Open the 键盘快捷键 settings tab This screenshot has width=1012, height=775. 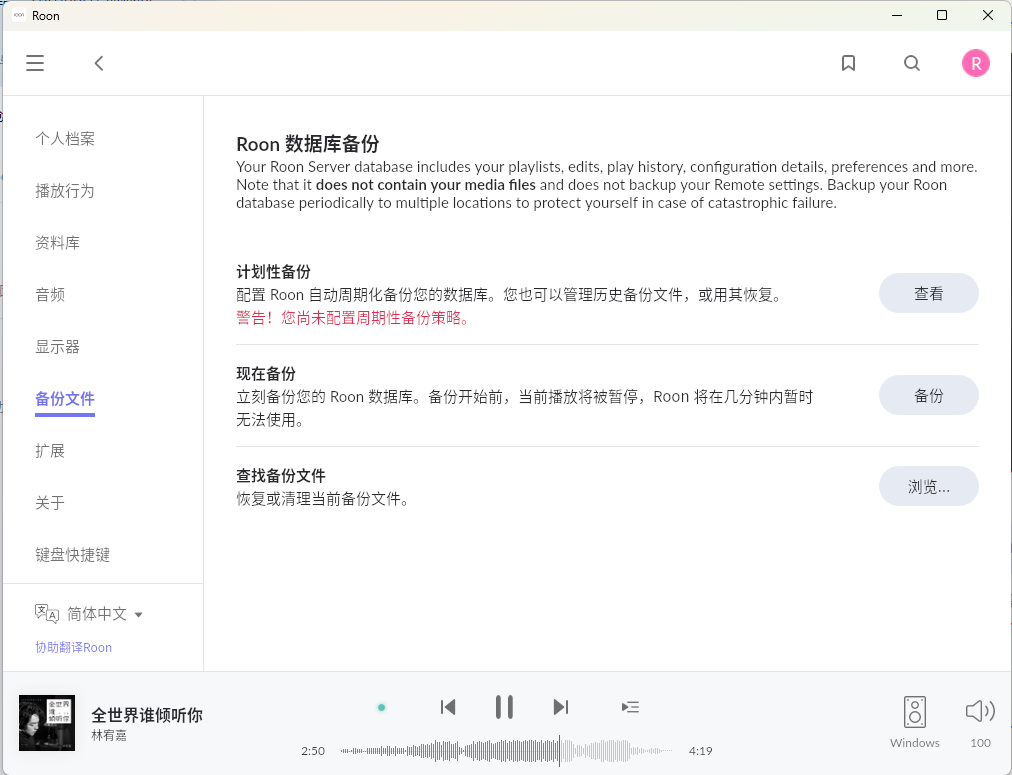tap(72, 555)
